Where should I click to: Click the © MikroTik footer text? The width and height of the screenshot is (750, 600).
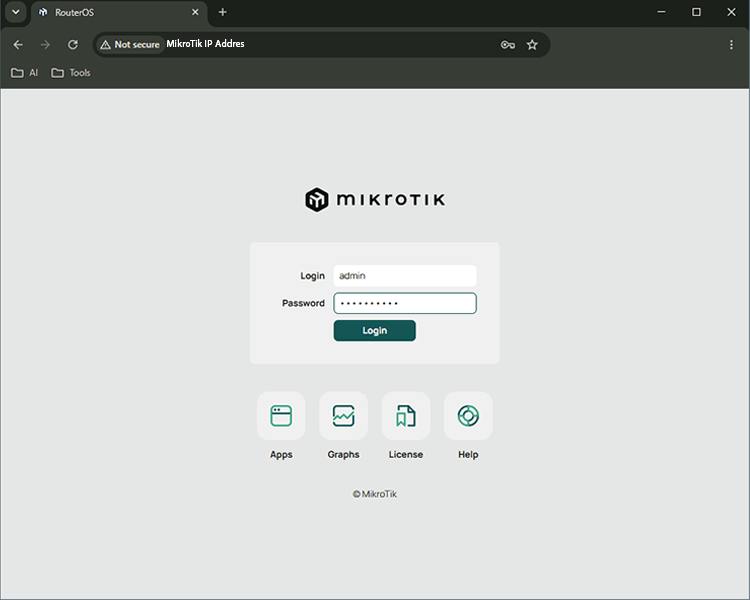[375, 494]
